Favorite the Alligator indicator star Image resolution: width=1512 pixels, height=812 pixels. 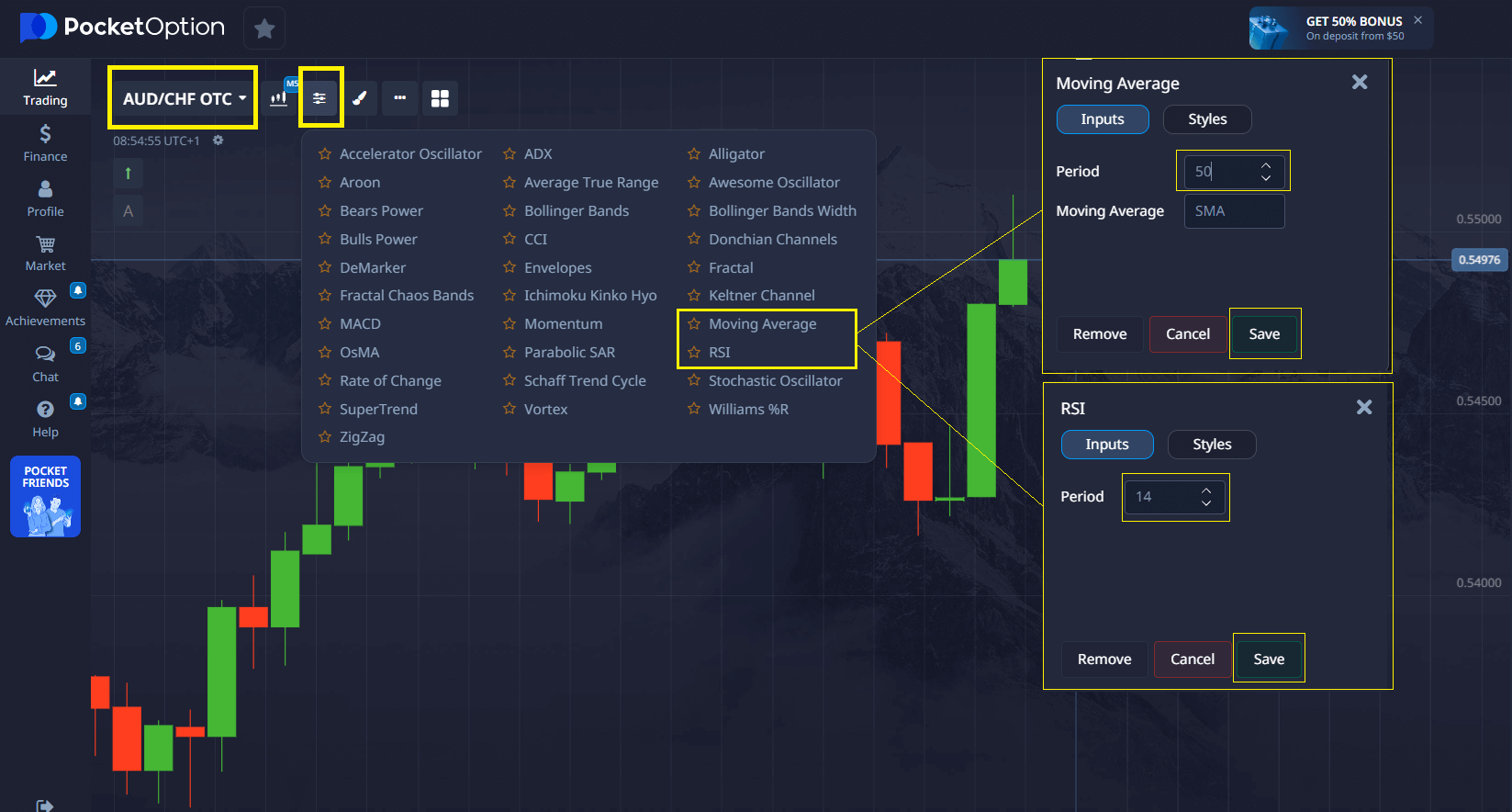pyautogui.click(x=694, y=154)
